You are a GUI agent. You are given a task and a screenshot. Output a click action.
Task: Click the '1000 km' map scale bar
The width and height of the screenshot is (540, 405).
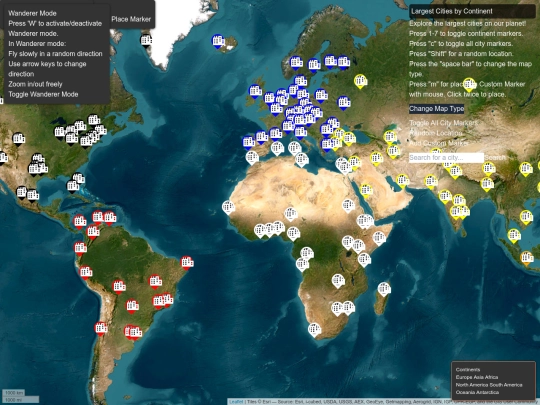coord(14,393)
